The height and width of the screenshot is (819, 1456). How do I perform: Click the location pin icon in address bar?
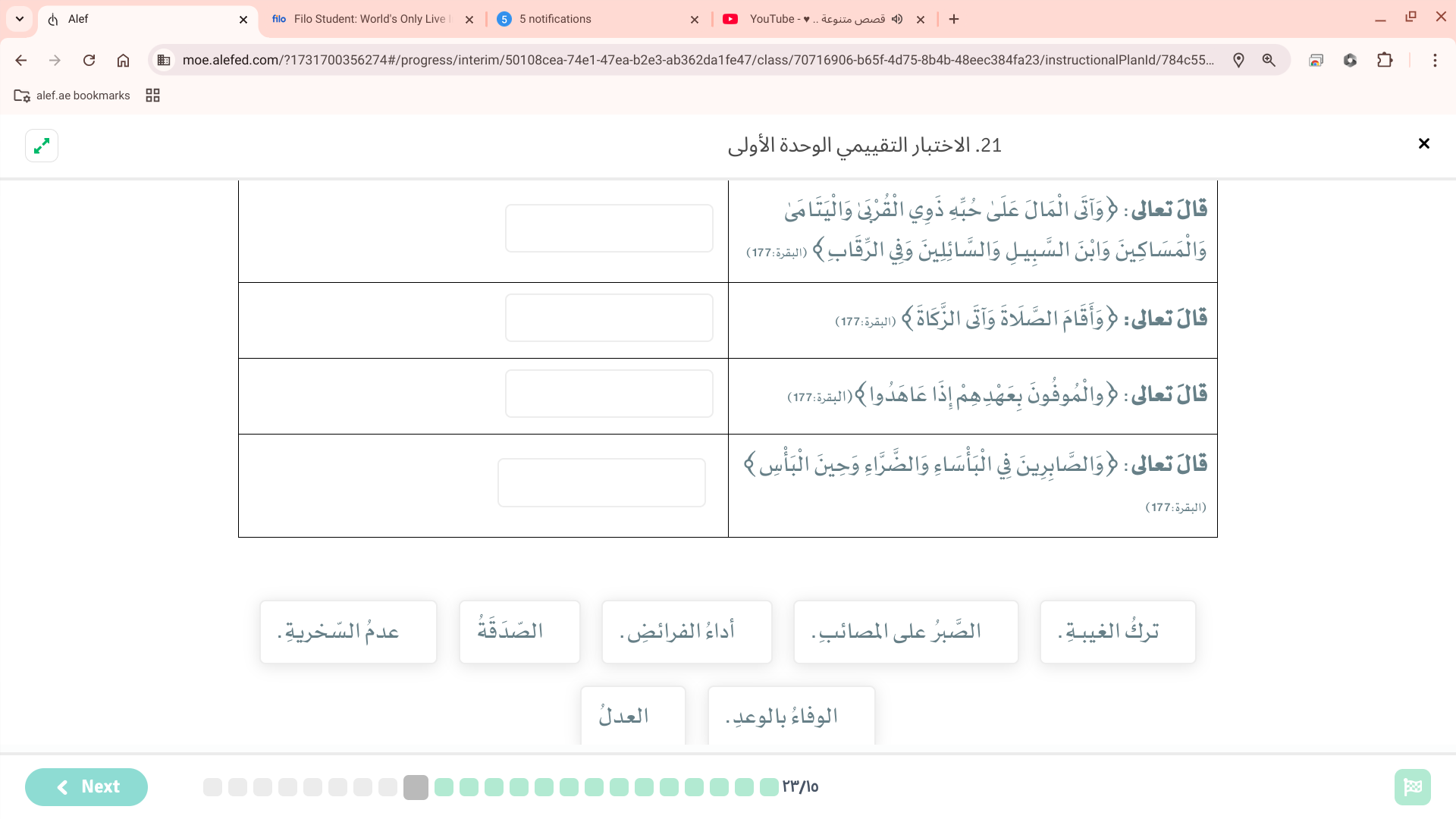click(x=1238, y=60)
